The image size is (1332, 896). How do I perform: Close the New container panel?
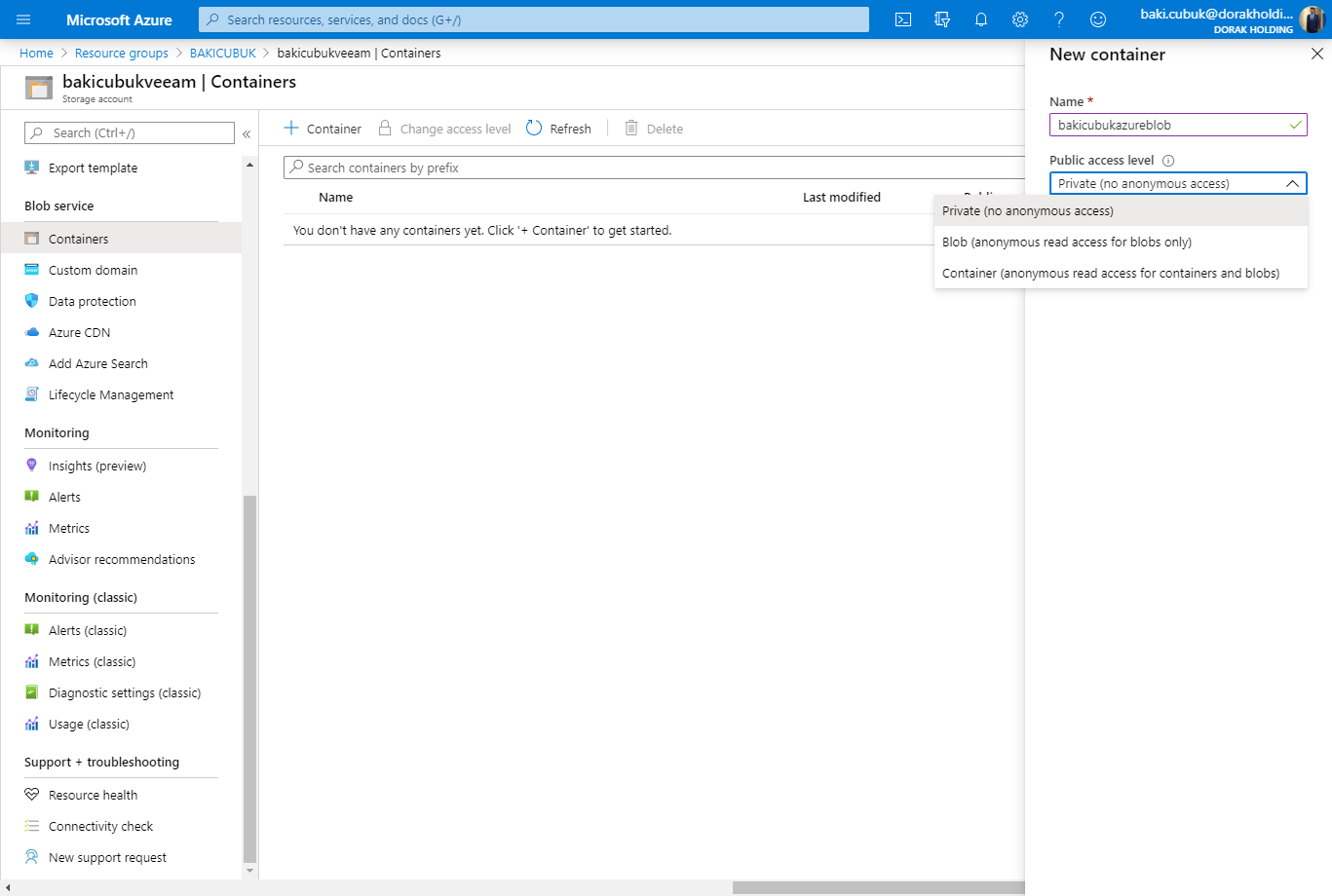coord(1317,55)
